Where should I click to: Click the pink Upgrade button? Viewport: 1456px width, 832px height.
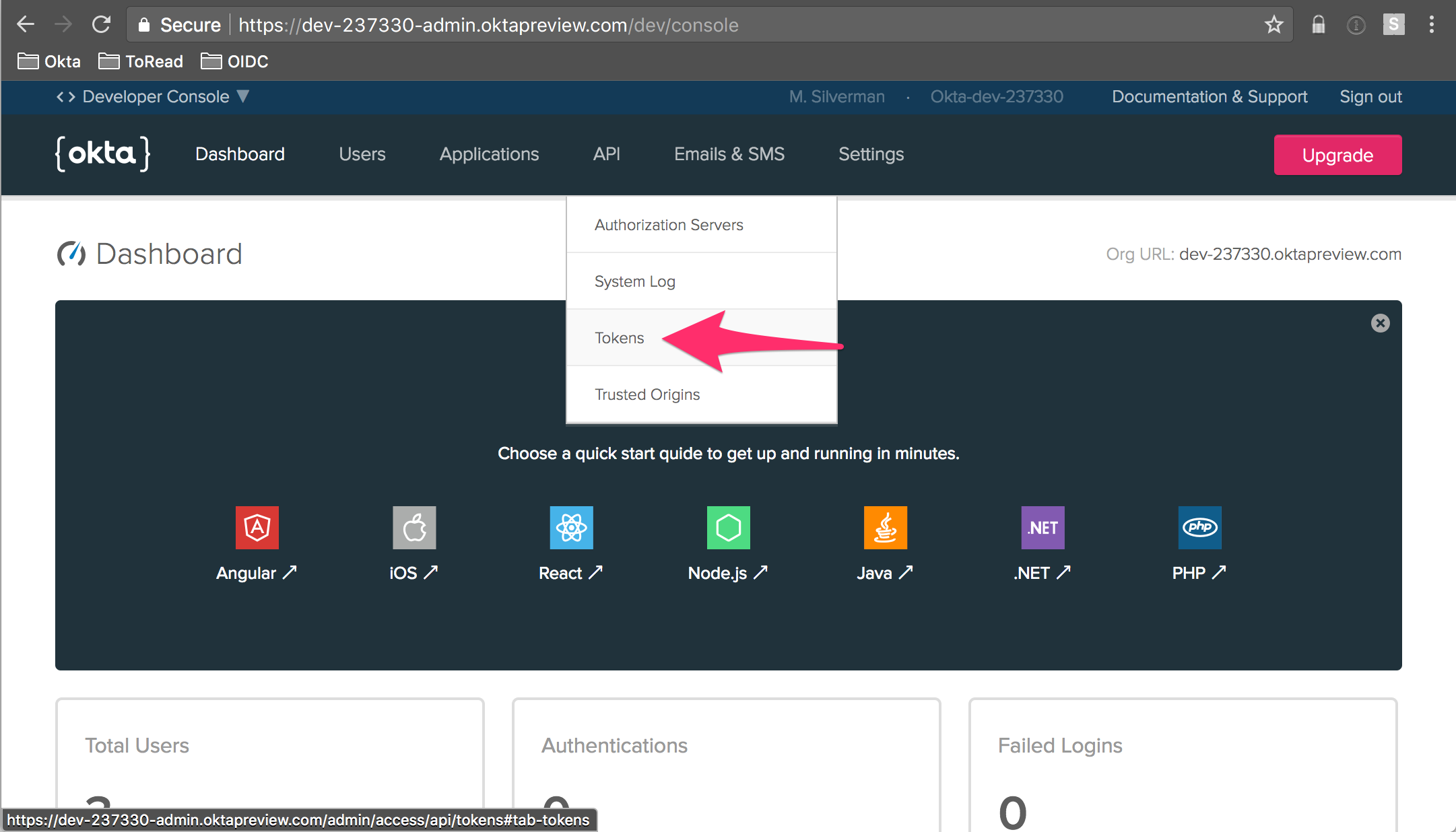[1337, 155]
